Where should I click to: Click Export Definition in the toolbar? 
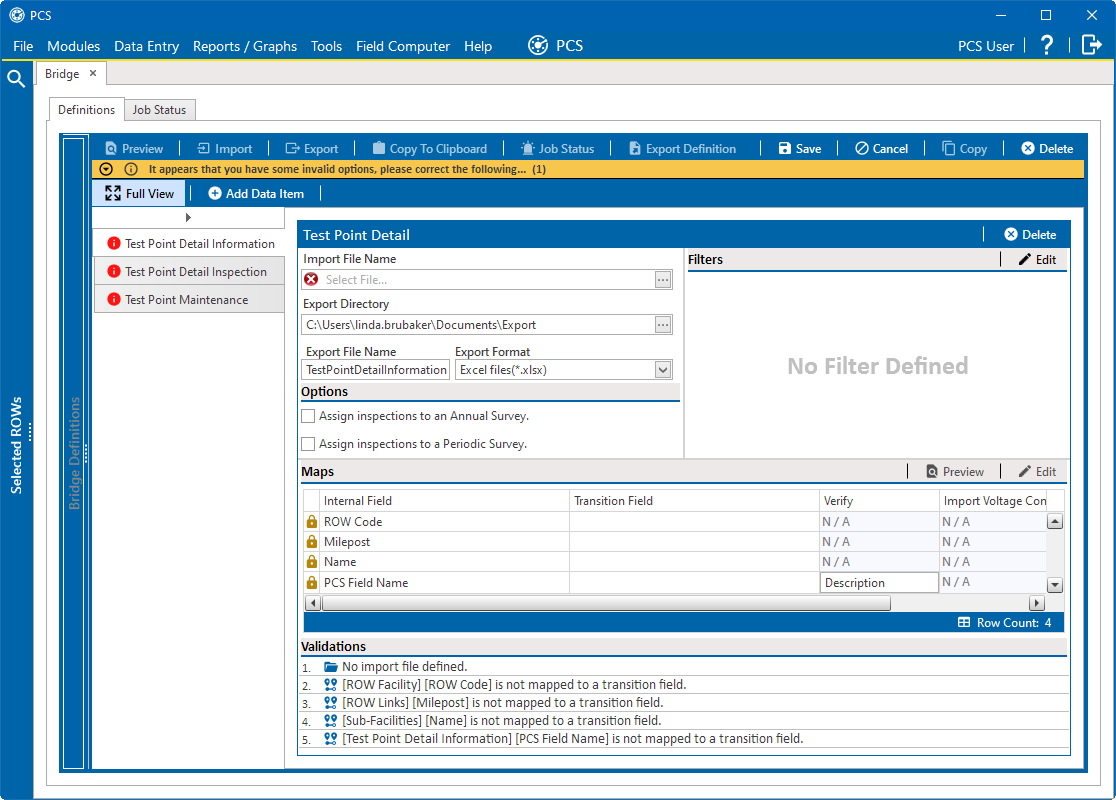682,148
